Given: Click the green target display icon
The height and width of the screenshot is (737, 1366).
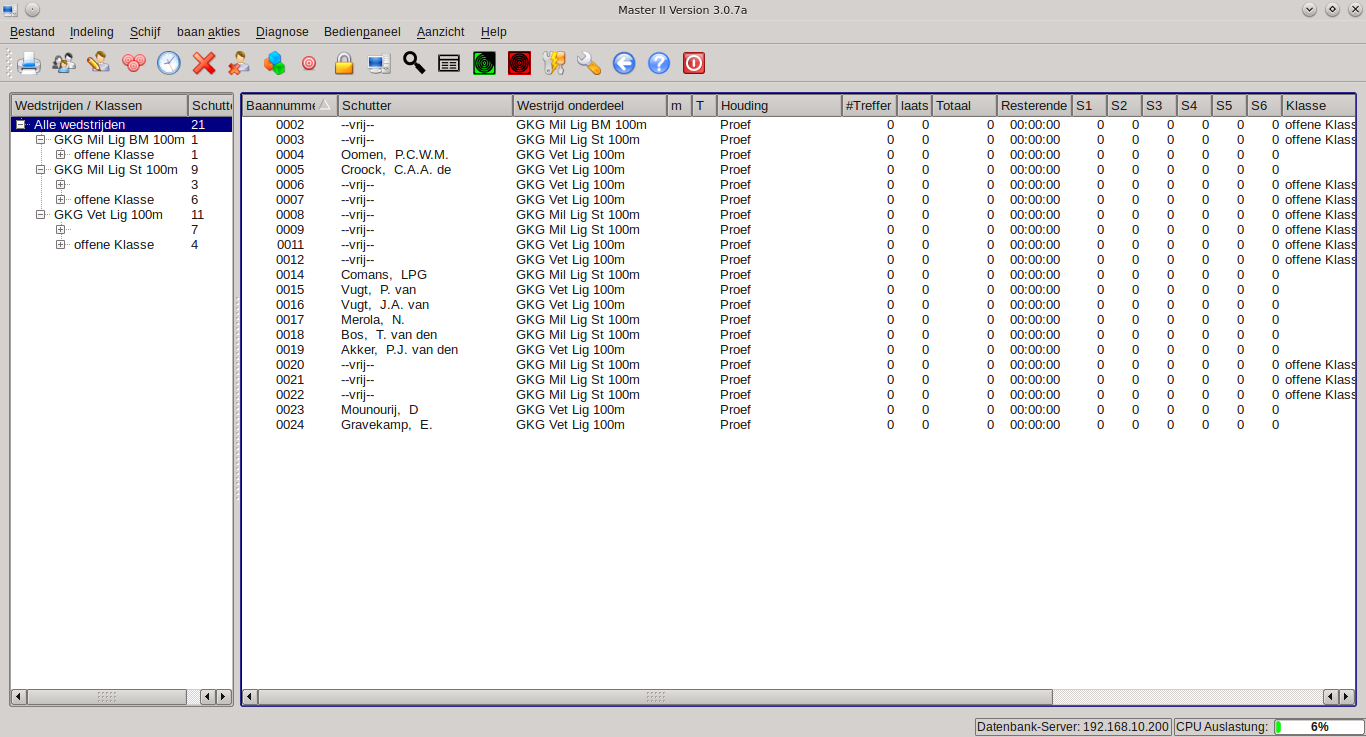Looking at the screenshot, I should [484, 64].
